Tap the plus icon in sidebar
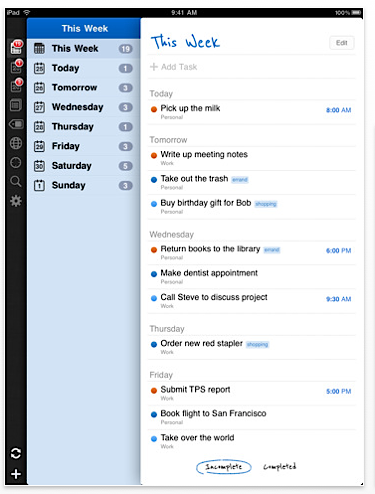 (x=16, y=474)
